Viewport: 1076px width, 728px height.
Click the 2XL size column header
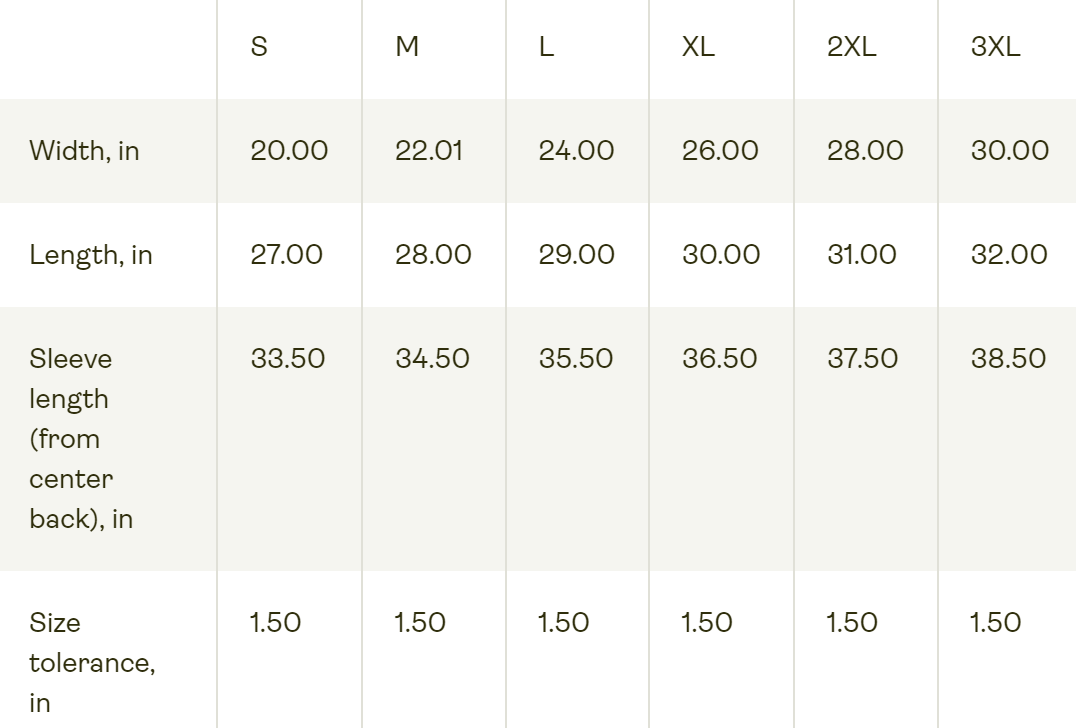click(x=851, y=47)
